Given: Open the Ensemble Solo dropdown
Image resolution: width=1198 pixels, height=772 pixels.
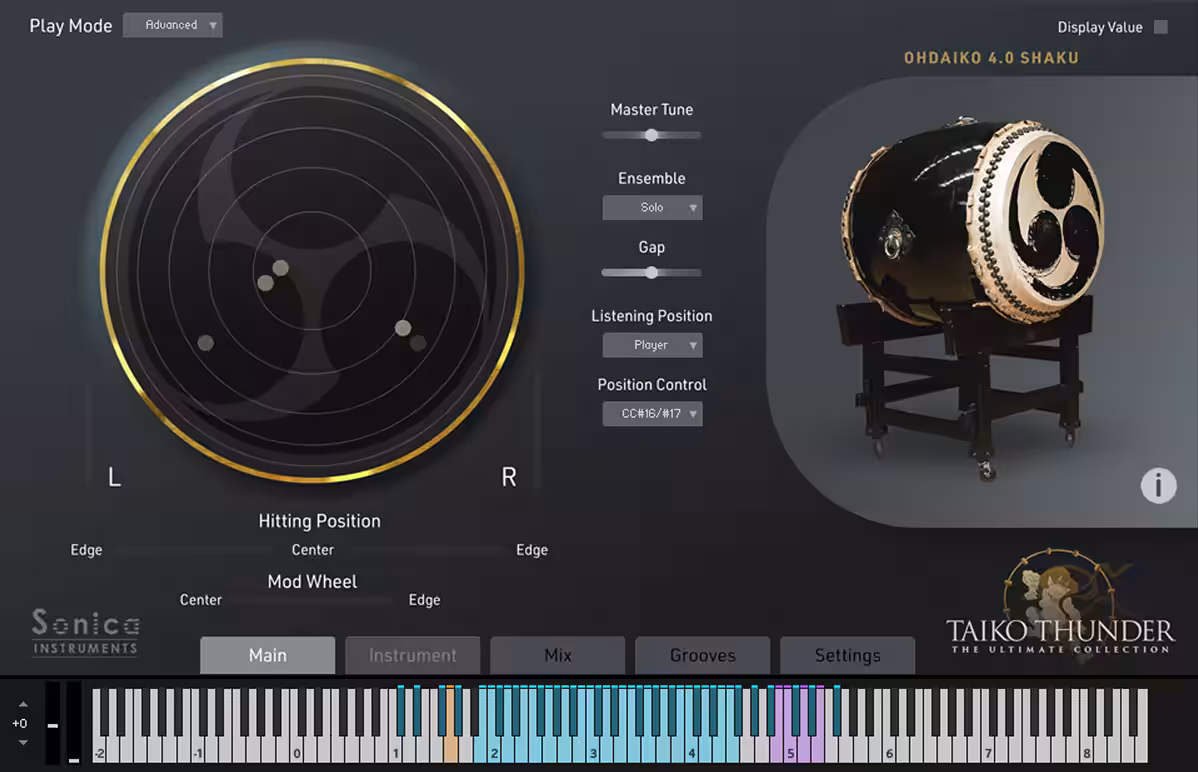Looking at the screenshot, I should (652, 207).
